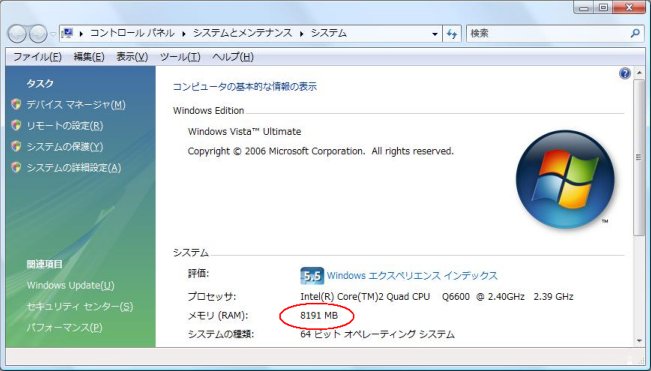Click shield icon beside リモートの設定
Screen dimensions: 651x371
click(16, 125)
